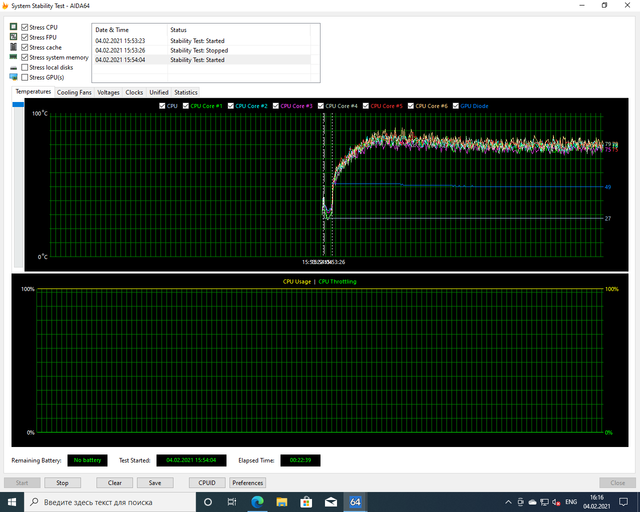Launch Microsoft Edge from the taskbar
640x512 pixels.
tap(257, 502)
